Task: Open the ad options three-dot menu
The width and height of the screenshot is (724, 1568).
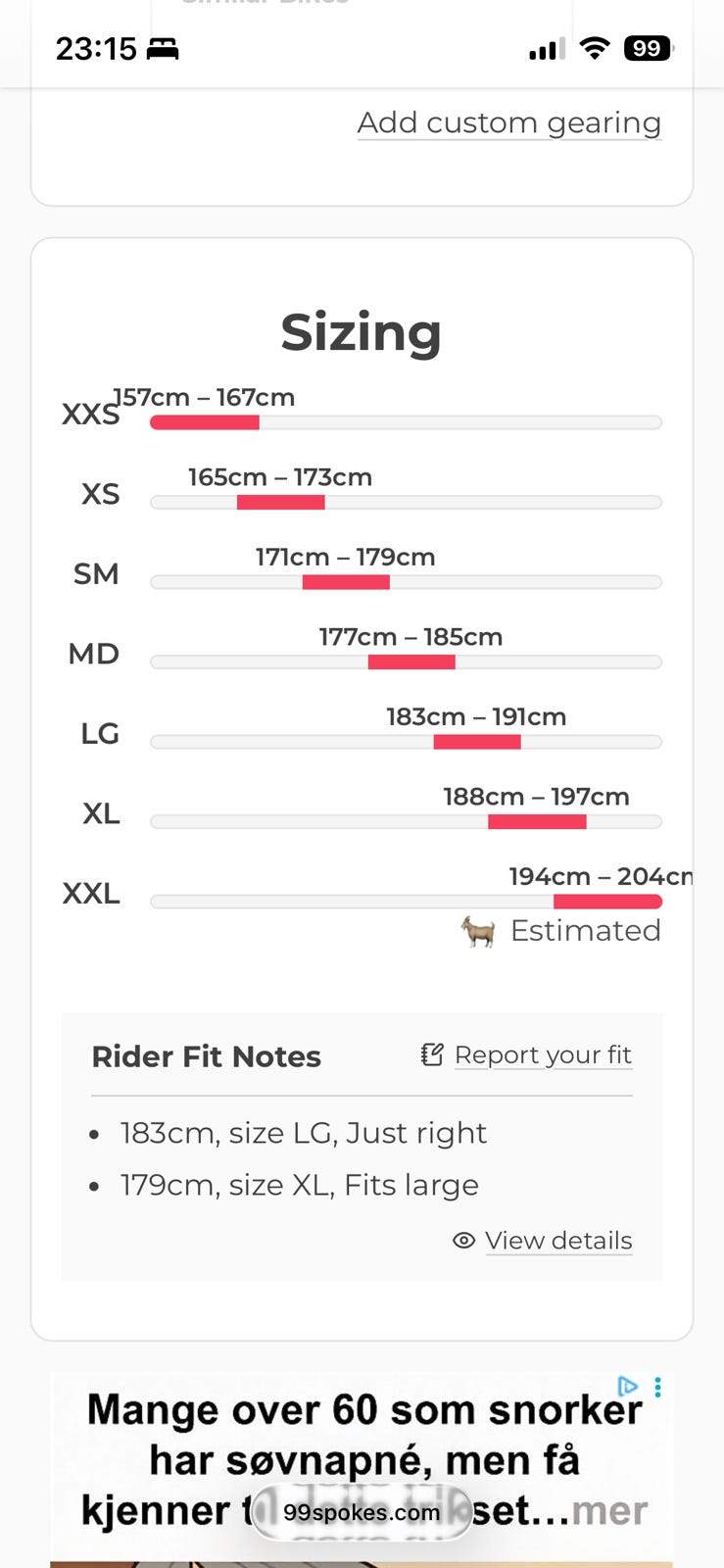Action: coord(657,1387)
